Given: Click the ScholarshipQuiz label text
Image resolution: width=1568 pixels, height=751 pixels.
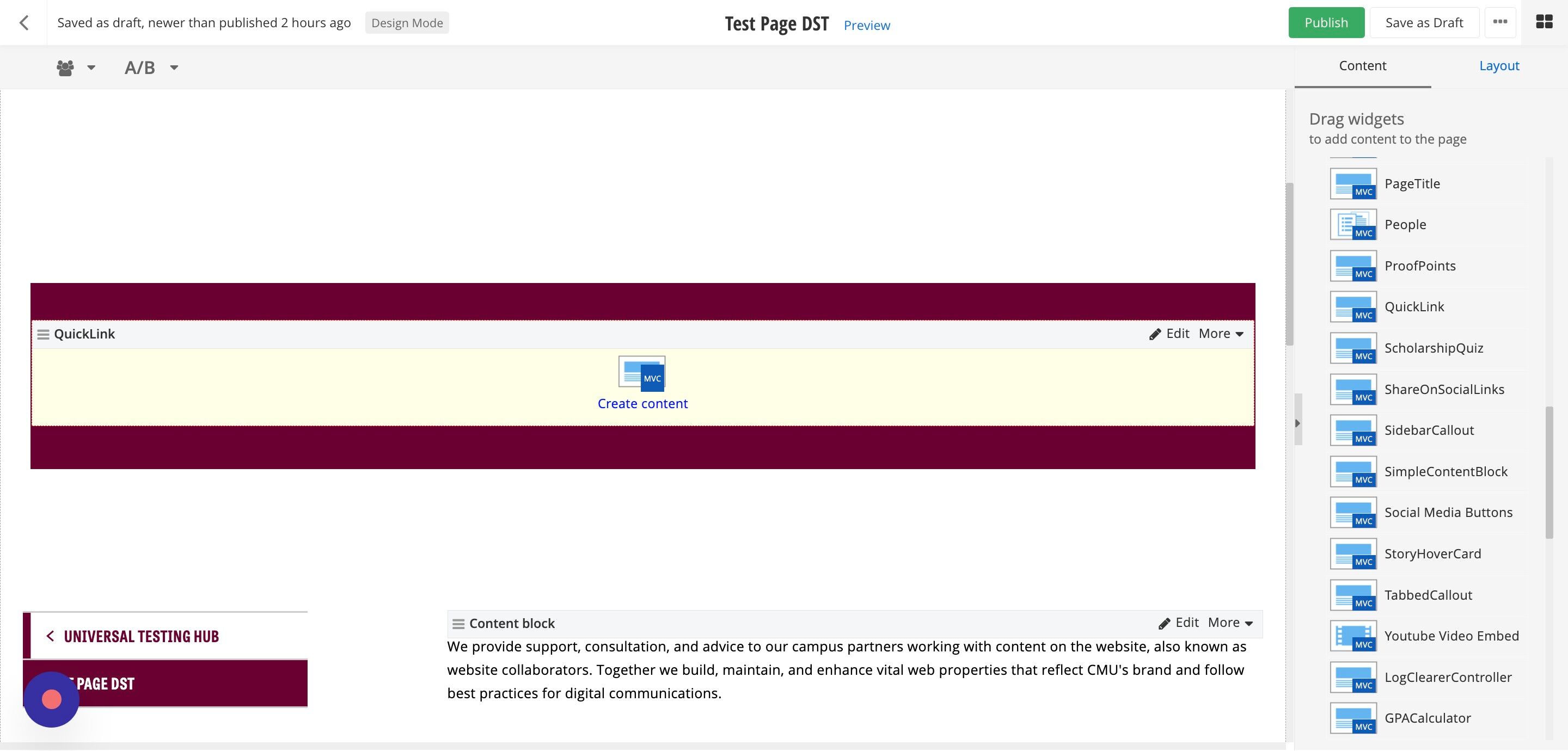Looking at the screenshot, I should [x=1434, y=348].
